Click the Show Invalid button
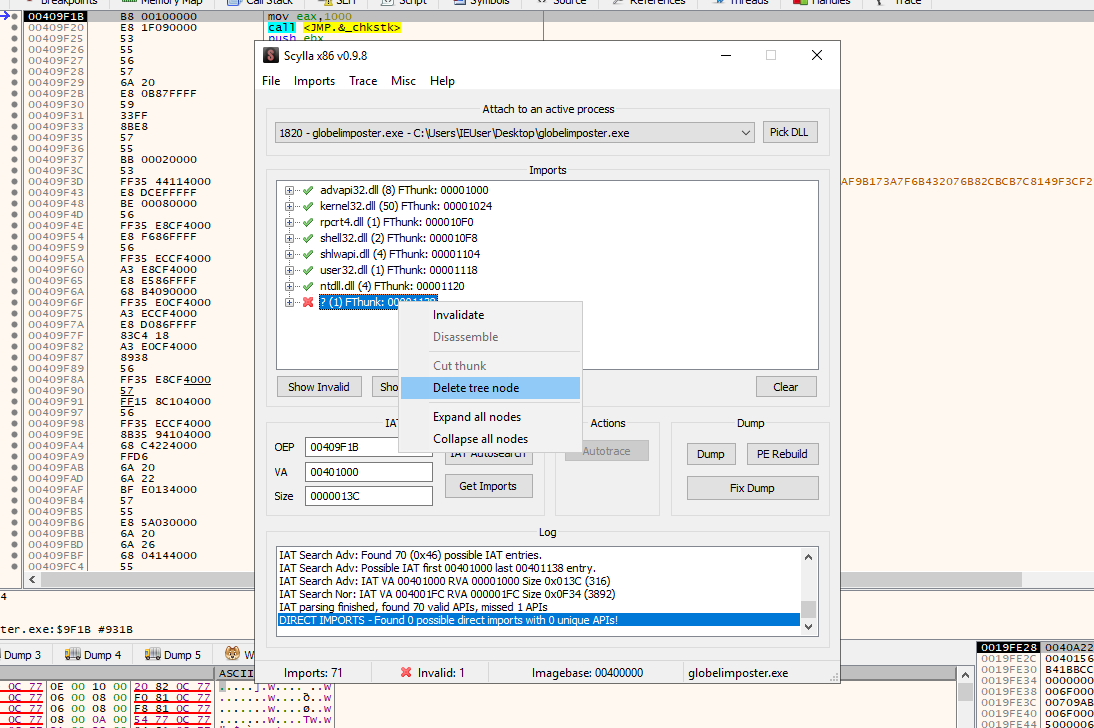Screen dimensions: 1094x728 (319, 387)
